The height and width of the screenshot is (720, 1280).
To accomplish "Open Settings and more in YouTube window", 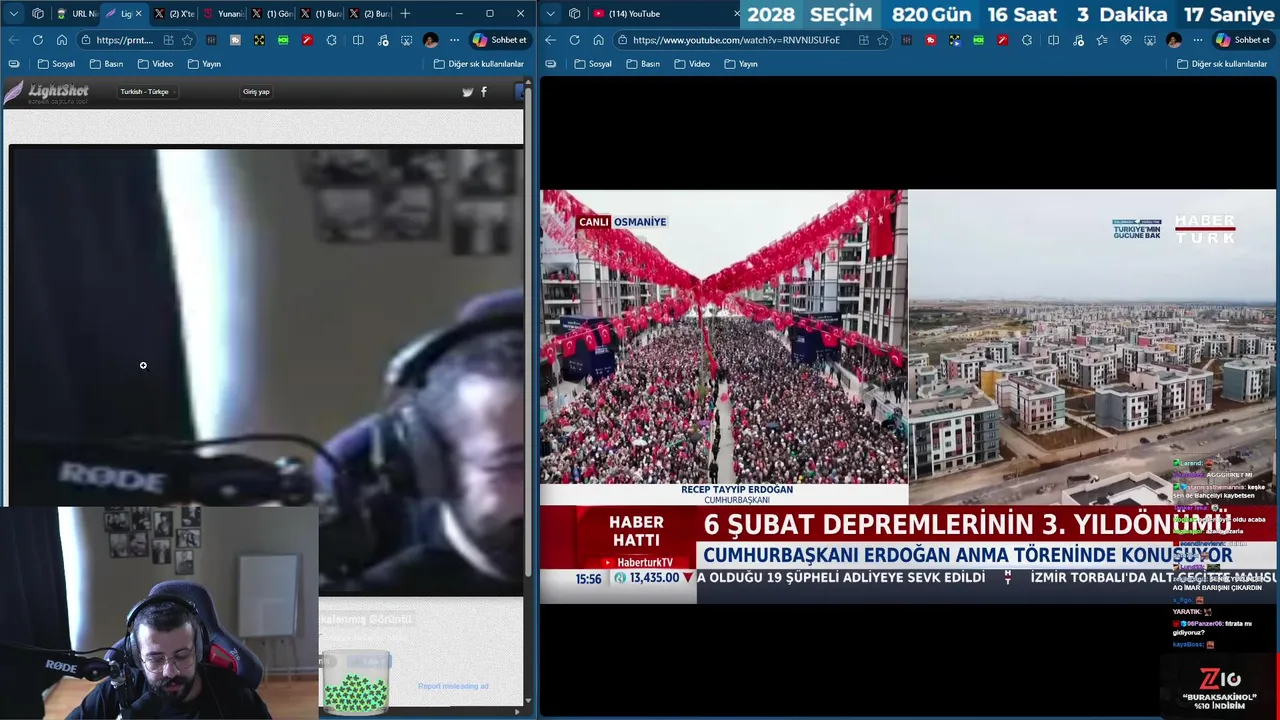I will 1197,40.
